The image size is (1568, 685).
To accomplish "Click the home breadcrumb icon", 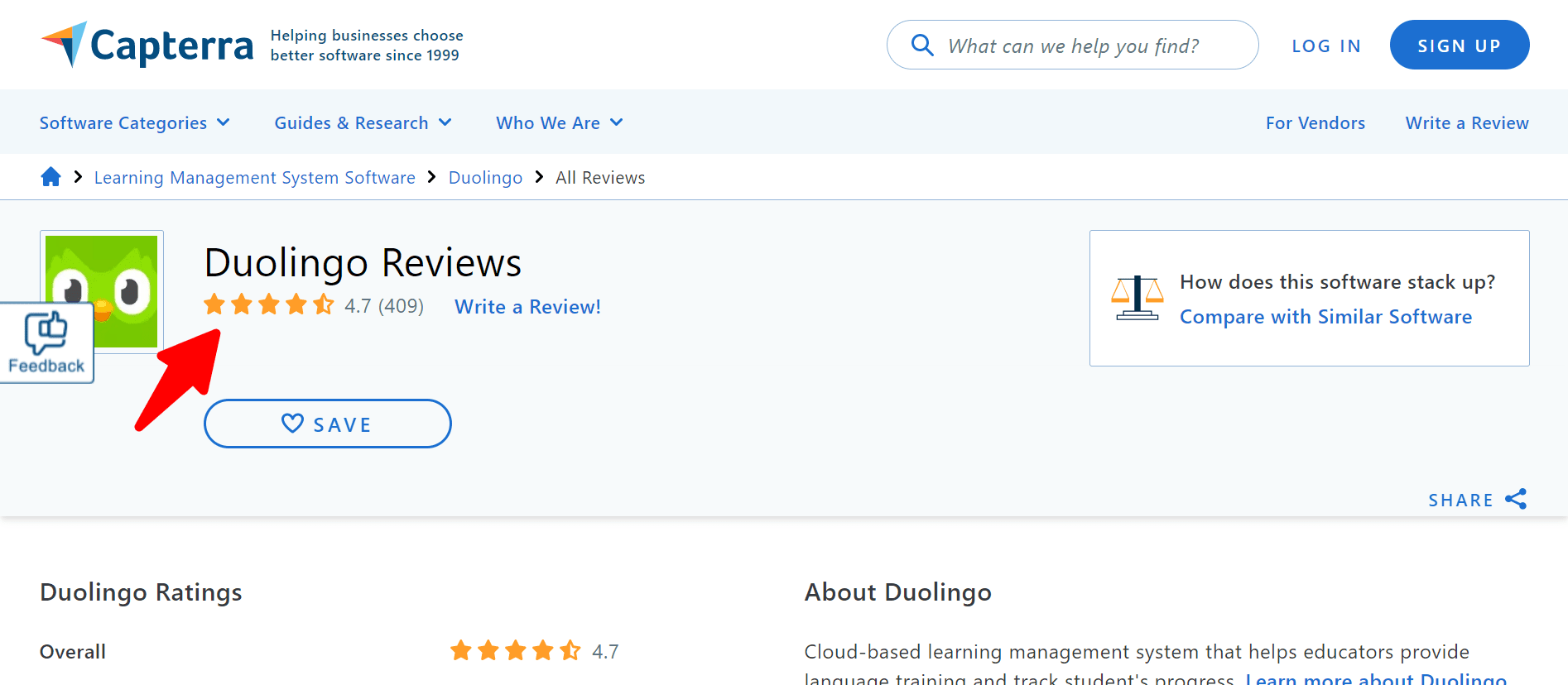I will (51, 177).
